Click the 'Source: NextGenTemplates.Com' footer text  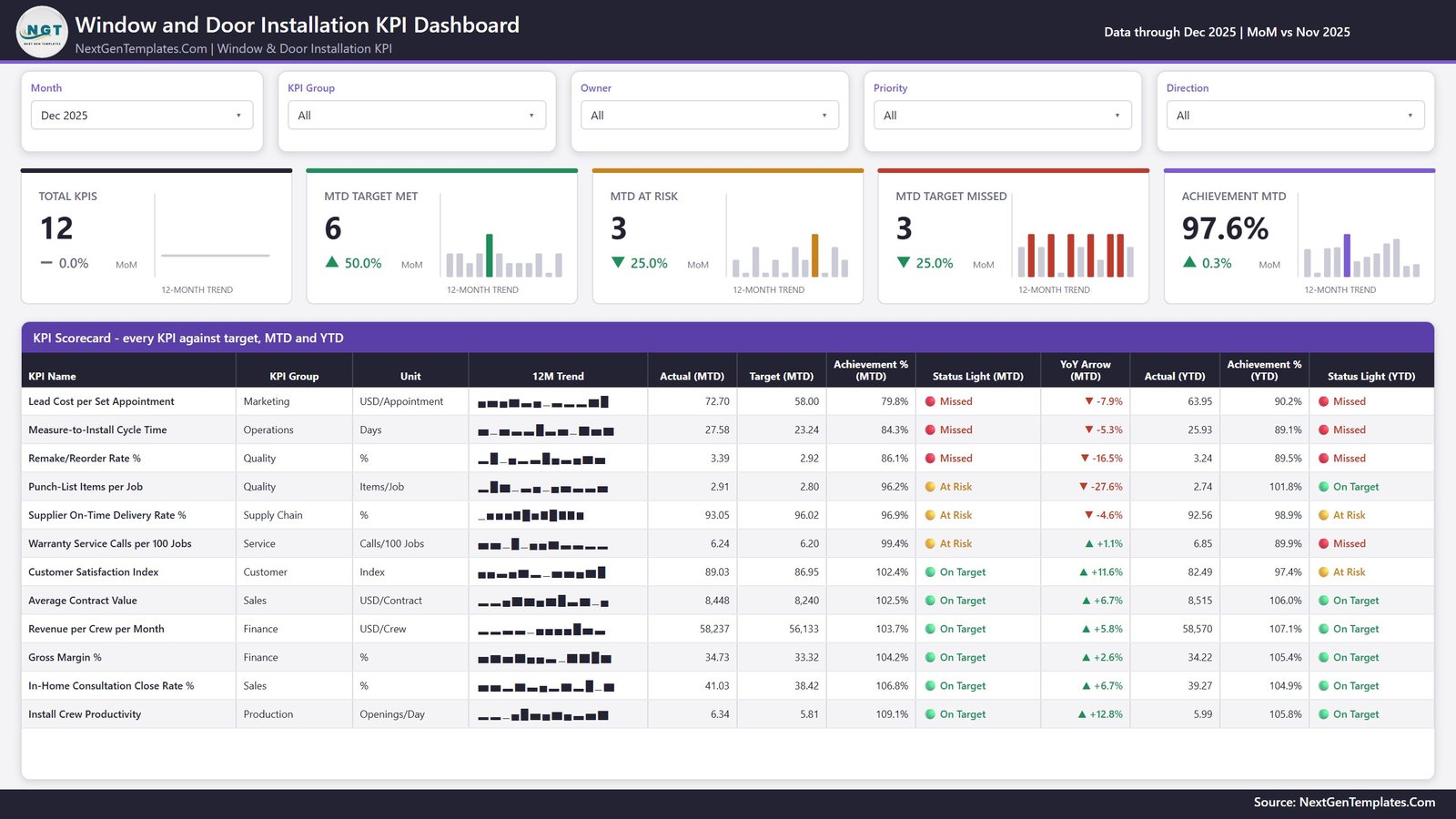pyautogui.click(x=1344, y=803)
